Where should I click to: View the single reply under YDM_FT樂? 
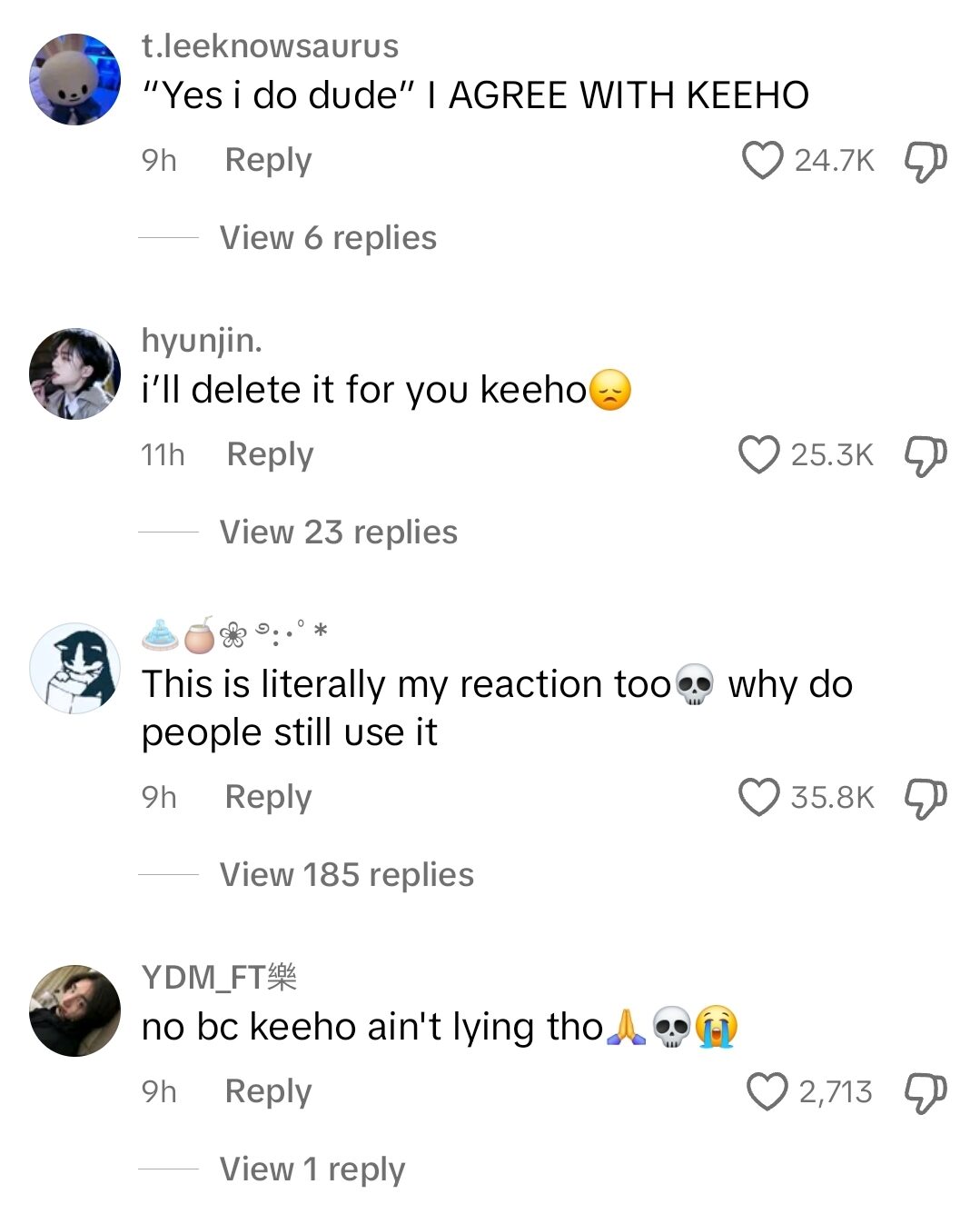[311, 1169]
